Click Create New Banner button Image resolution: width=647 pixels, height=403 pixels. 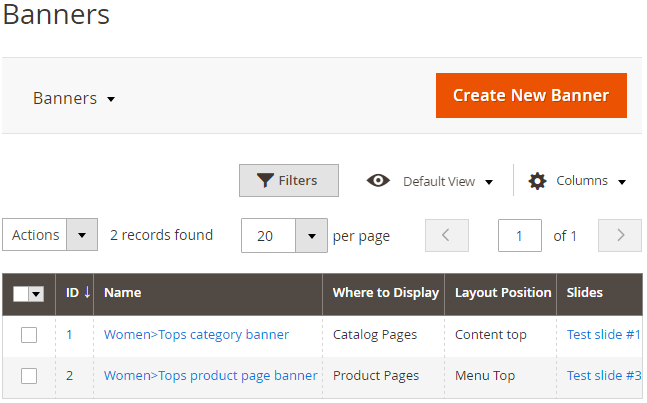tap(531, 96)
